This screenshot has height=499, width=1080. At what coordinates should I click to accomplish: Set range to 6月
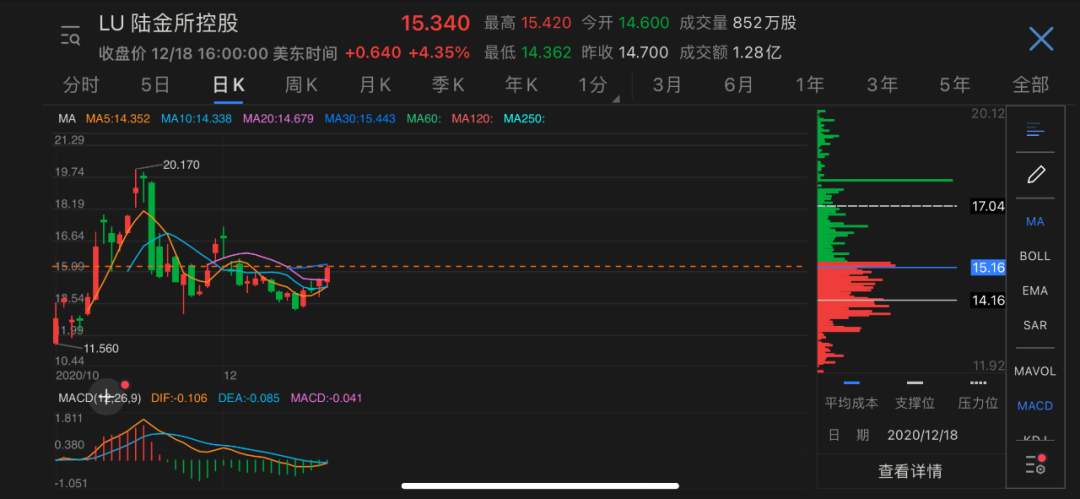click(x=738, y=85)
